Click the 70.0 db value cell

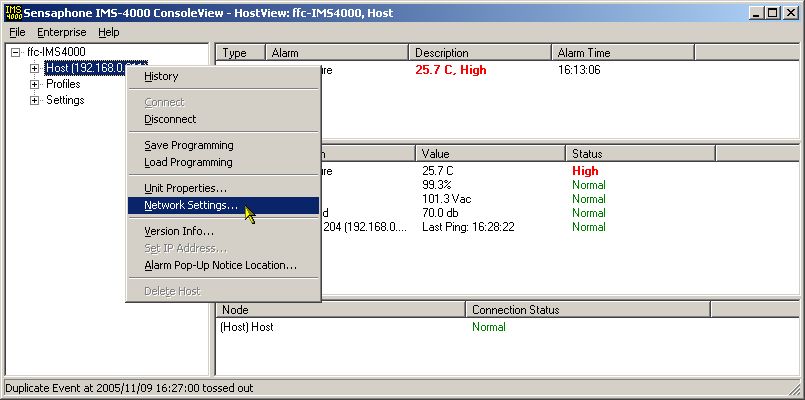click(x=440, y=213)
